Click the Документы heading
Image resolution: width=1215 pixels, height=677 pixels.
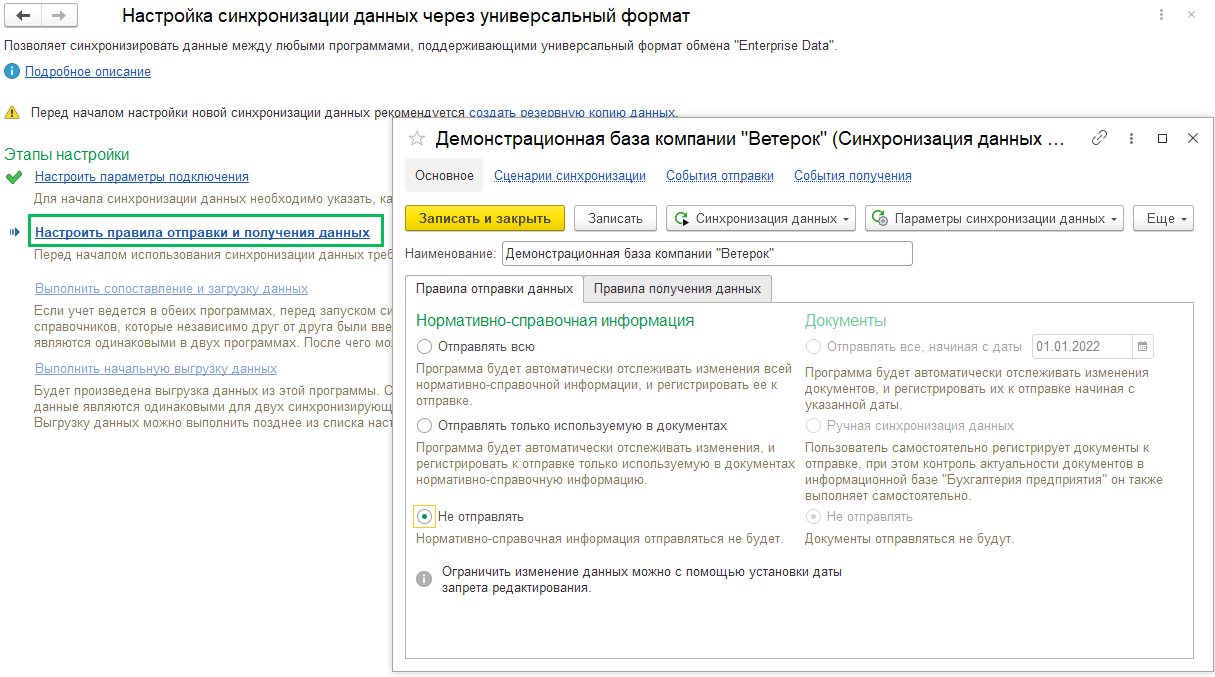(x=846, y=321)
